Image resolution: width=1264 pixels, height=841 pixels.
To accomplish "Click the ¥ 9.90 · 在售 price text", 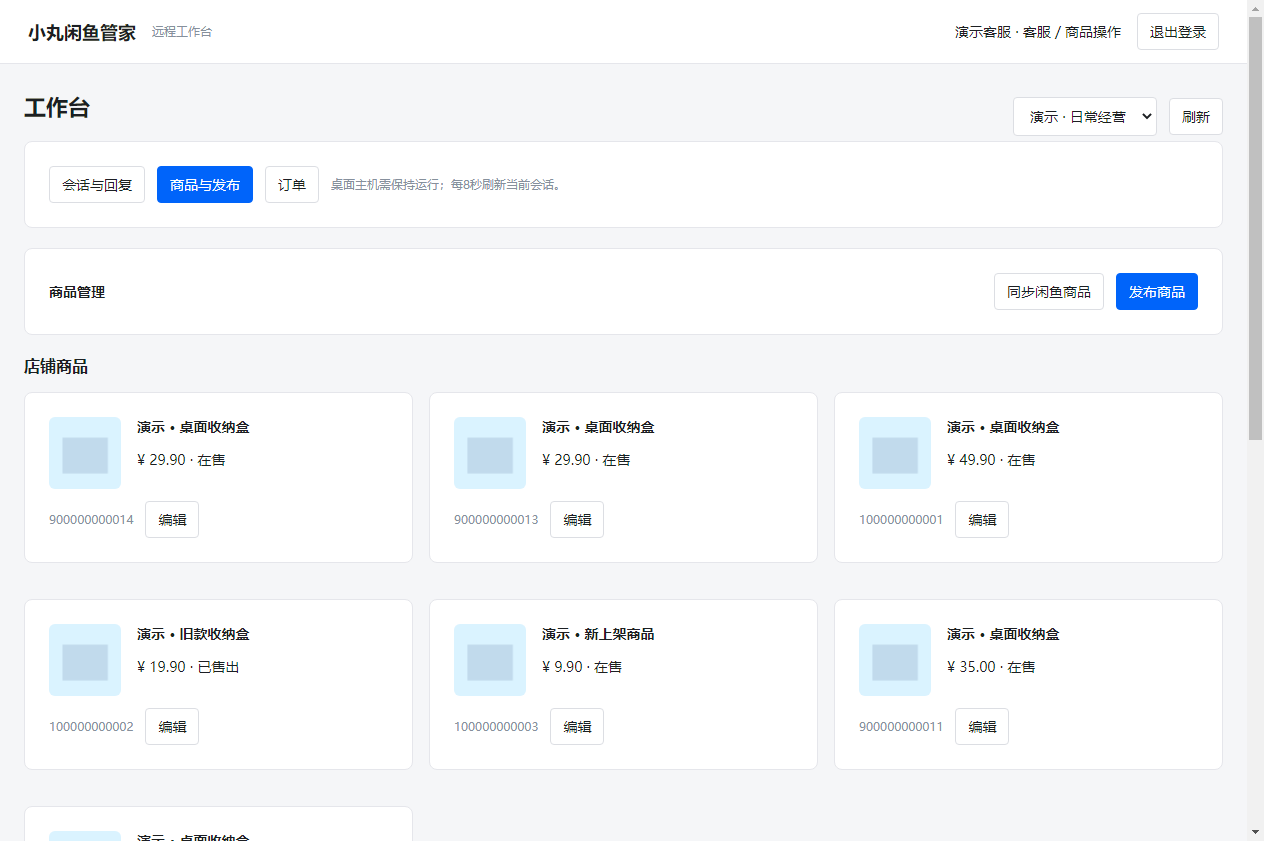I will (x=582, y=667).
